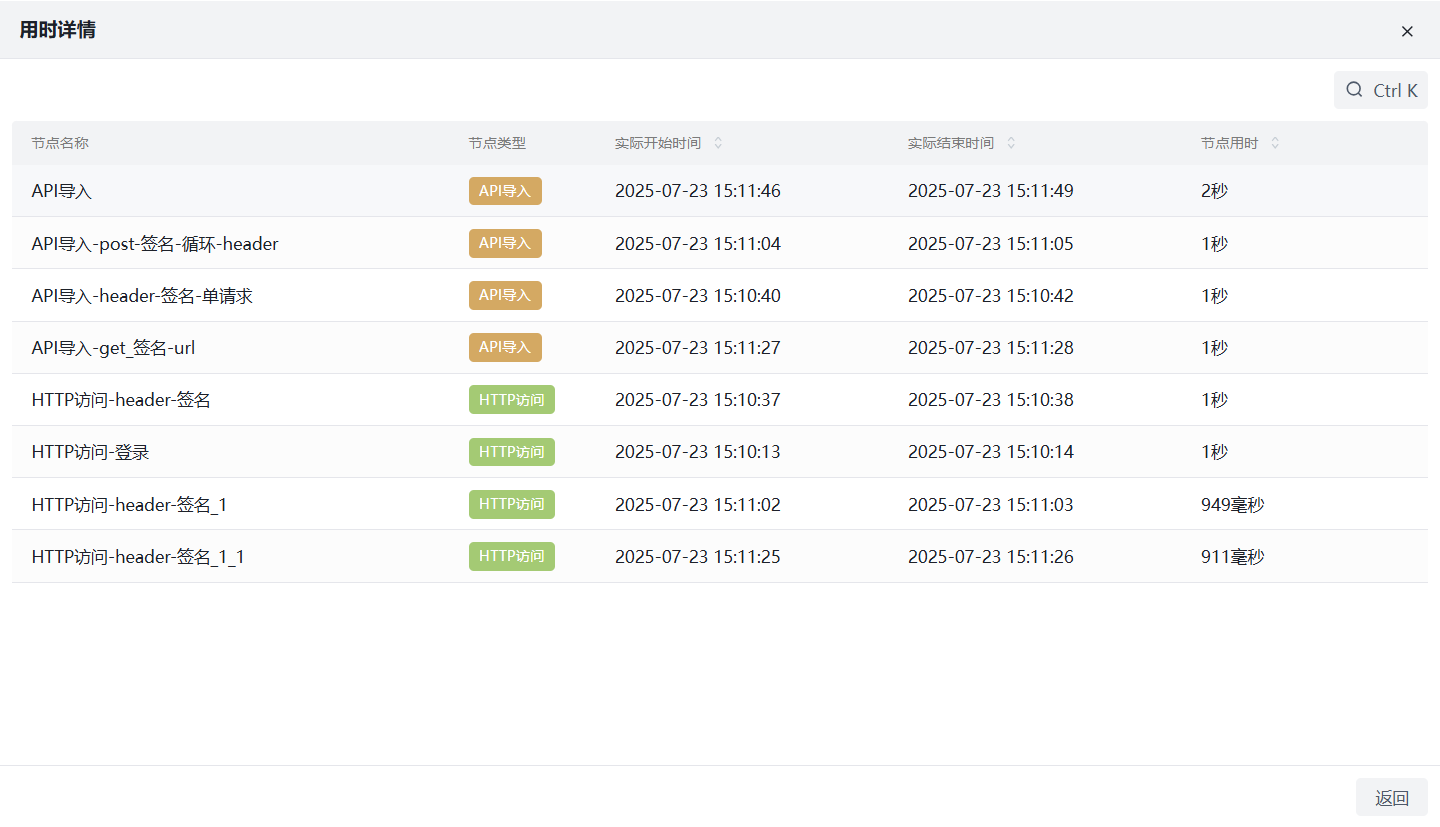Click start time 2025-07-23 15:11:46
The height and width of the screenshot is (827, 1440).
point(698,191)
